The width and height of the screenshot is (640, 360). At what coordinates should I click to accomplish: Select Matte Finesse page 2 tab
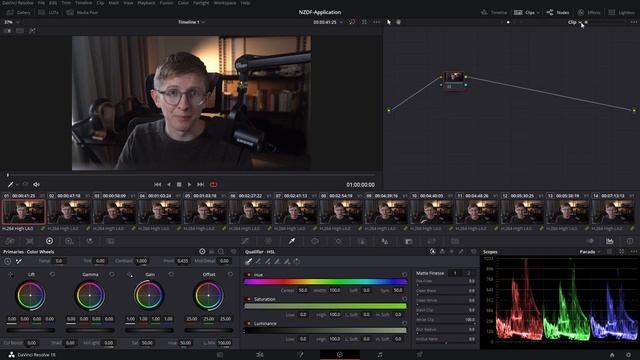coord(469,273)
